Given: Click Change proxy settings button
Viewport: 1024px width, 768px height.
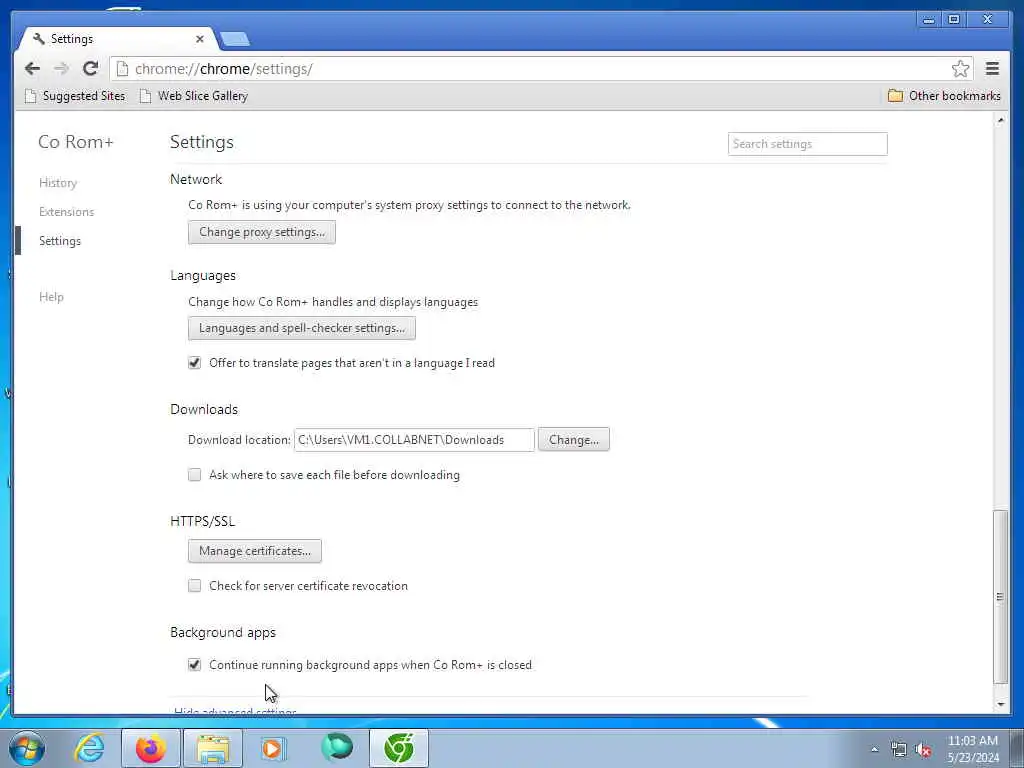Looking at the screenshot, I should 262,232.
